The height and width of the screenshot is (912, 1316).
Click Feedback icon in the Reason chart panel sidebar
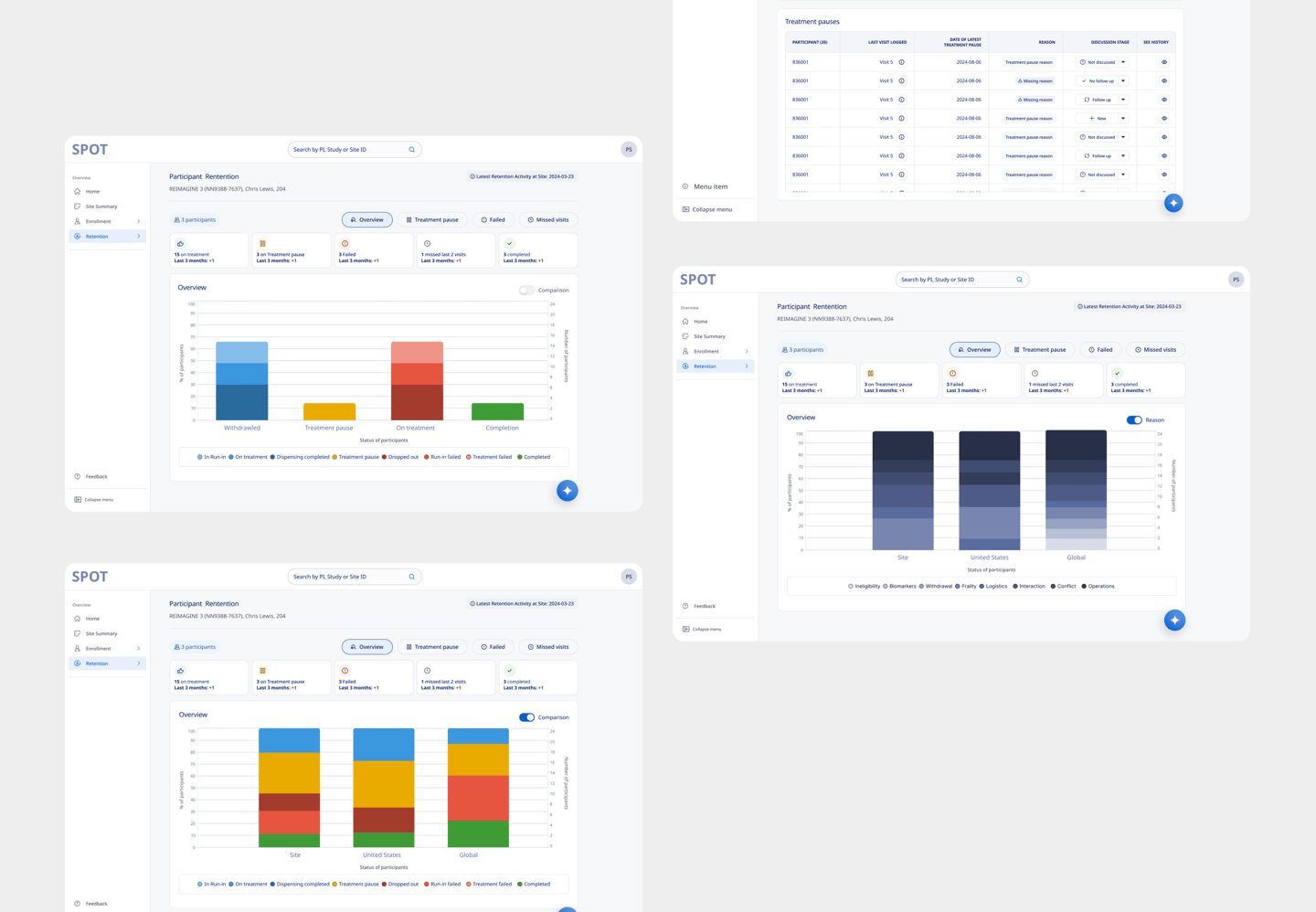tap(685, 606)
